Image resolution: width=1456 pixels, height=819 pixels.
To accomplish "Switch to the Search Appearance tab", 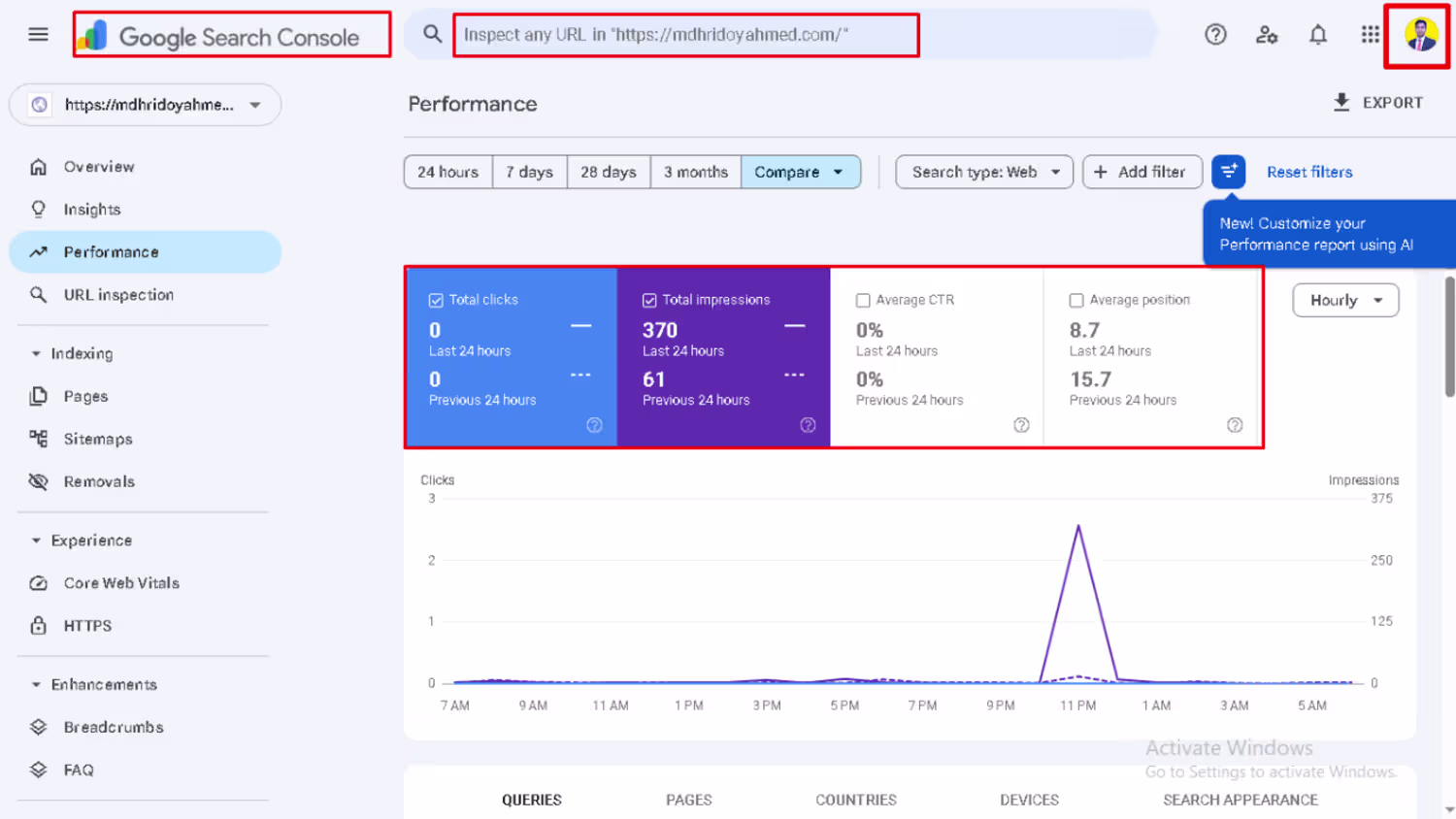I will pyautogui.click(x=1241, y=800).
